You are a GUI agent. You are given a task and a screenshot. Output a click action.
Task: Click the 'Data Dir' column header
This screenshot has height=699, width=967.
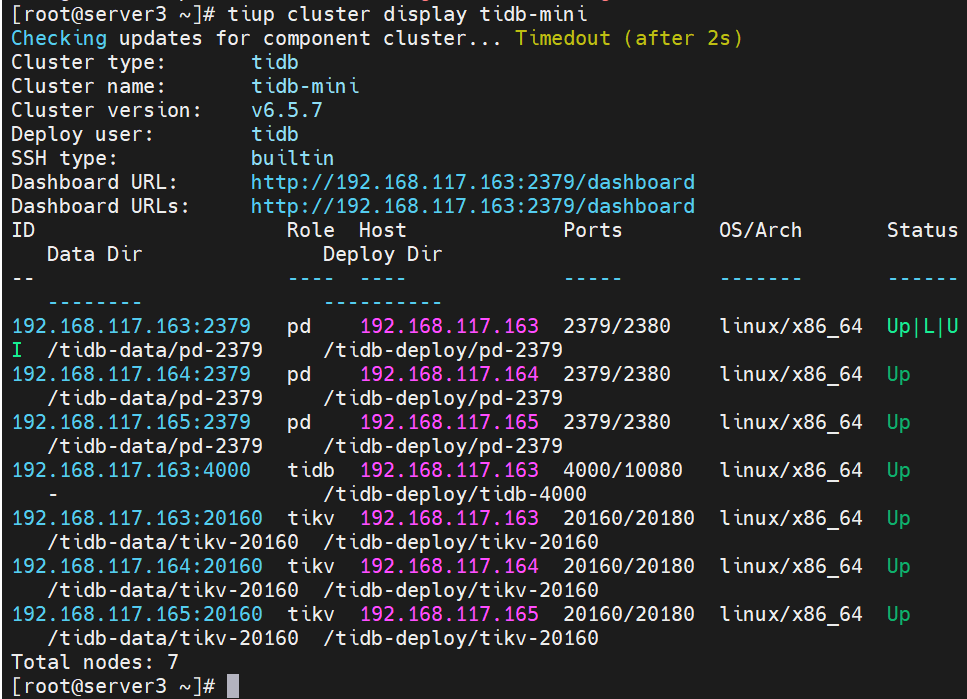(94, 254)
